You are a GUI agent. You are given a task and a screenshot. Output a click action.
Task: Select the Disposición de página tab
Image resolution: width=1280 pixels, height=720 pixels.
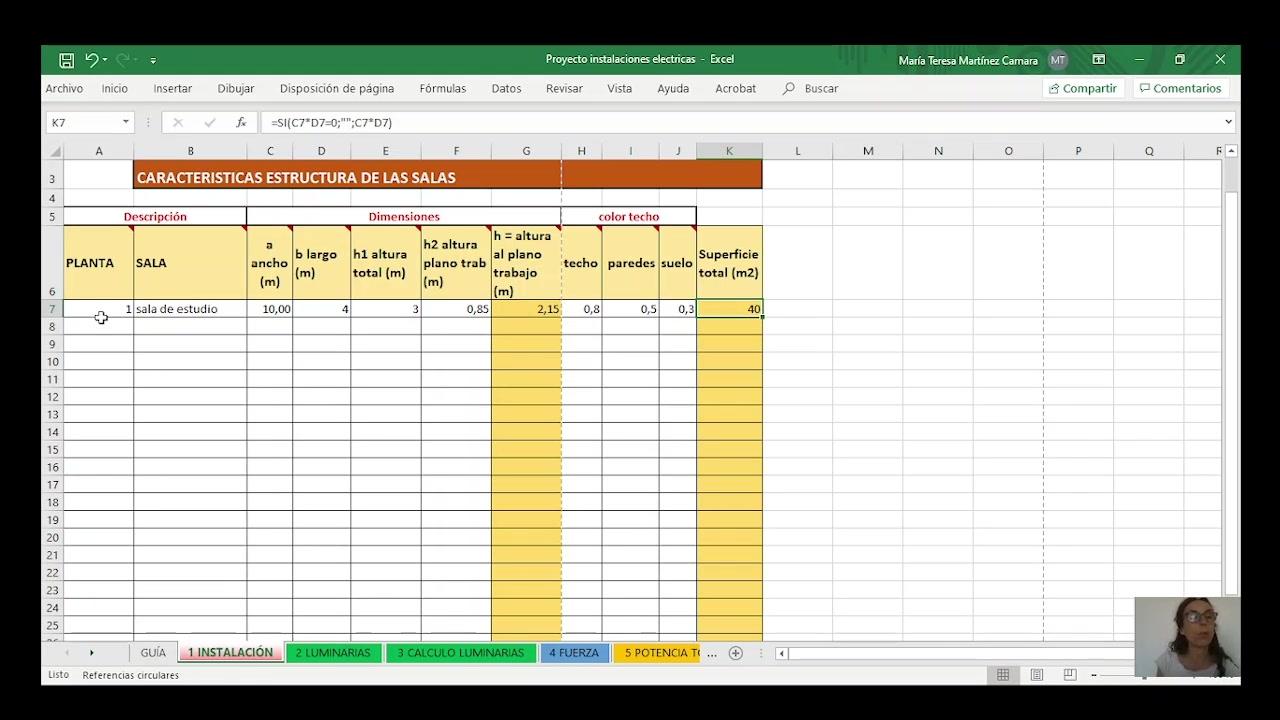point(337,88)
